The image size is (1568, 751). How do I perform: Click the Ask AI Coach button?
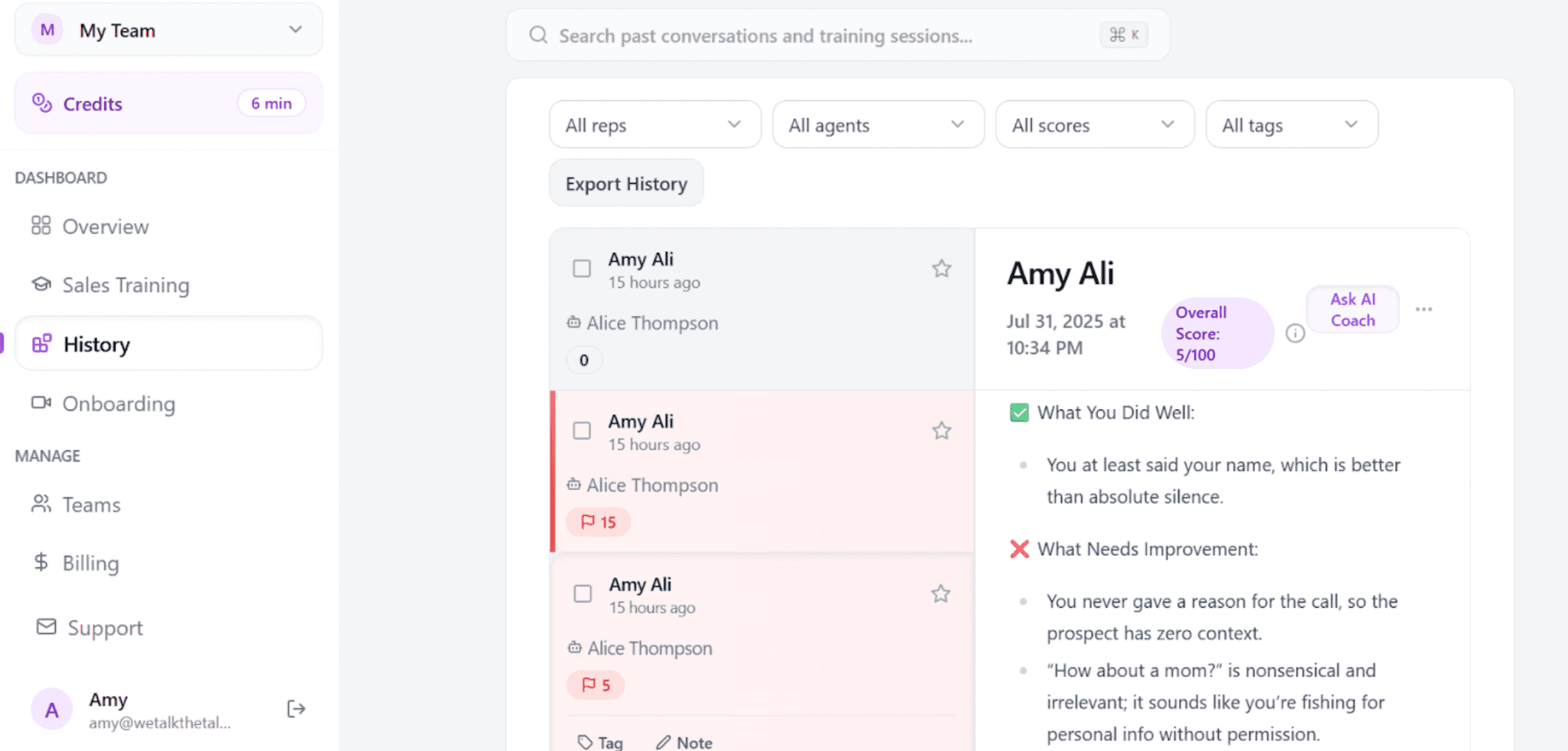click(x=1352, y=309)
